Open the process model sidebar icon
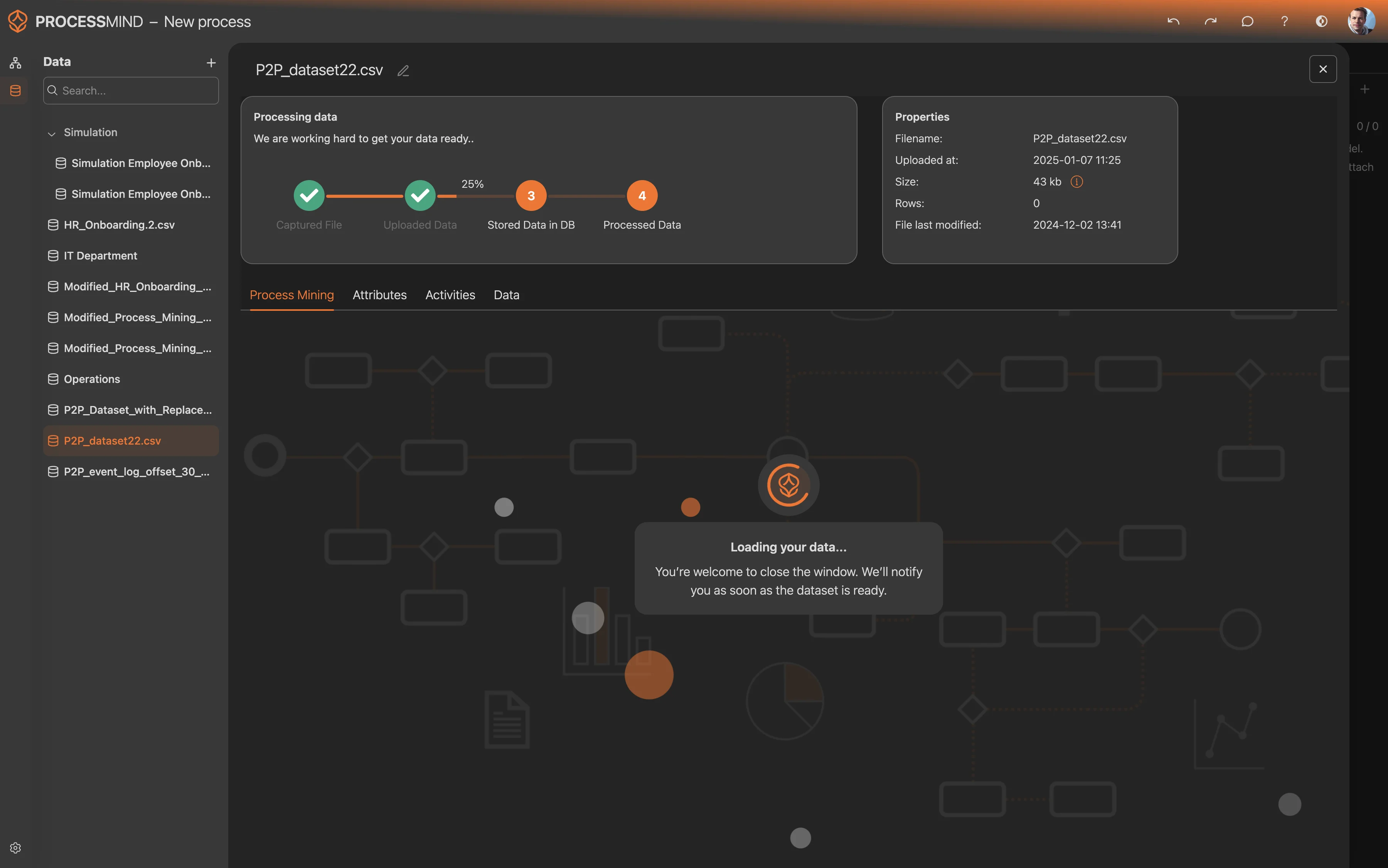Viewport: 1388px width, 868px height. (15, 62)
